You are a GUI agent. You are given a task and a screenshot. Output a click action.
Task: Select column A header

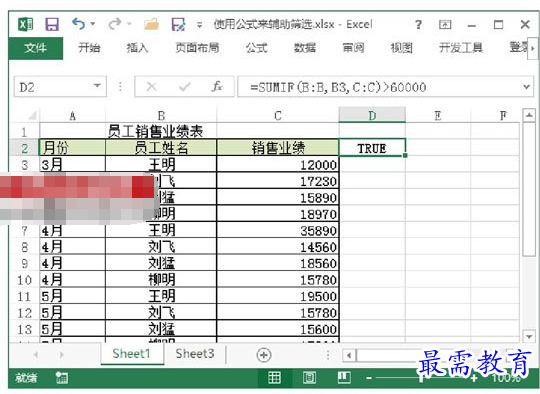pyautogui.click(x=72, y=116)
